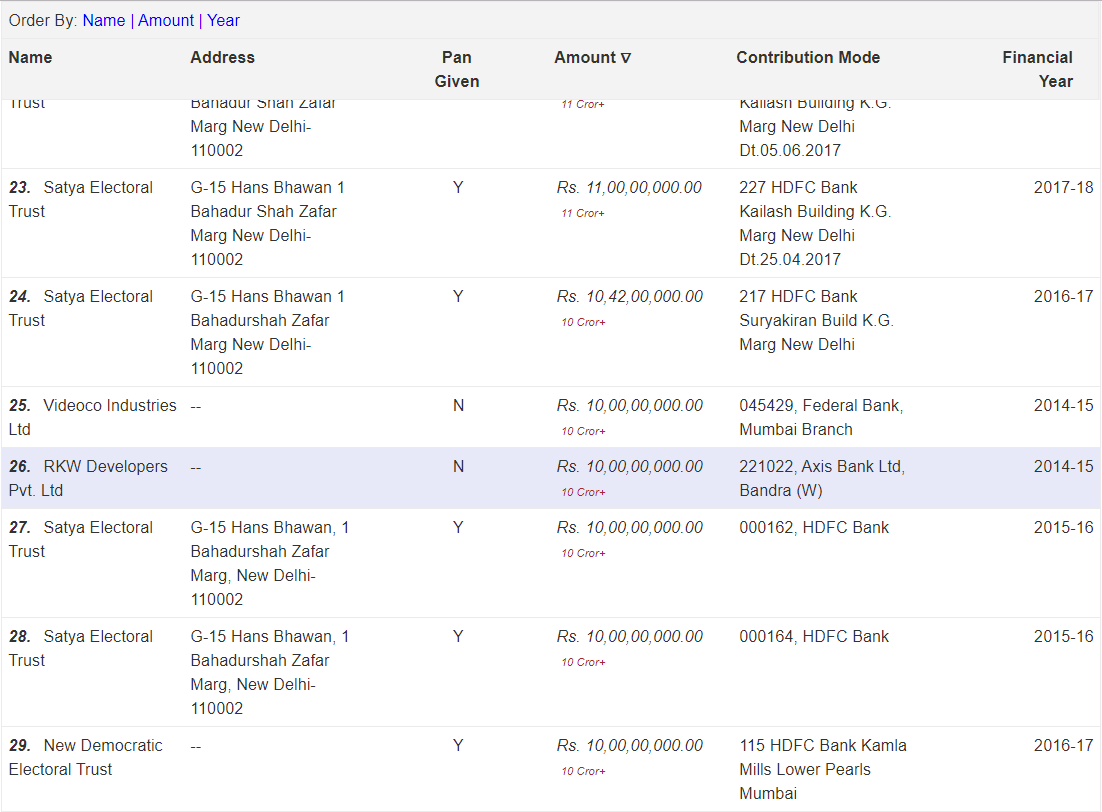Select the Name column header

[30, 58]
